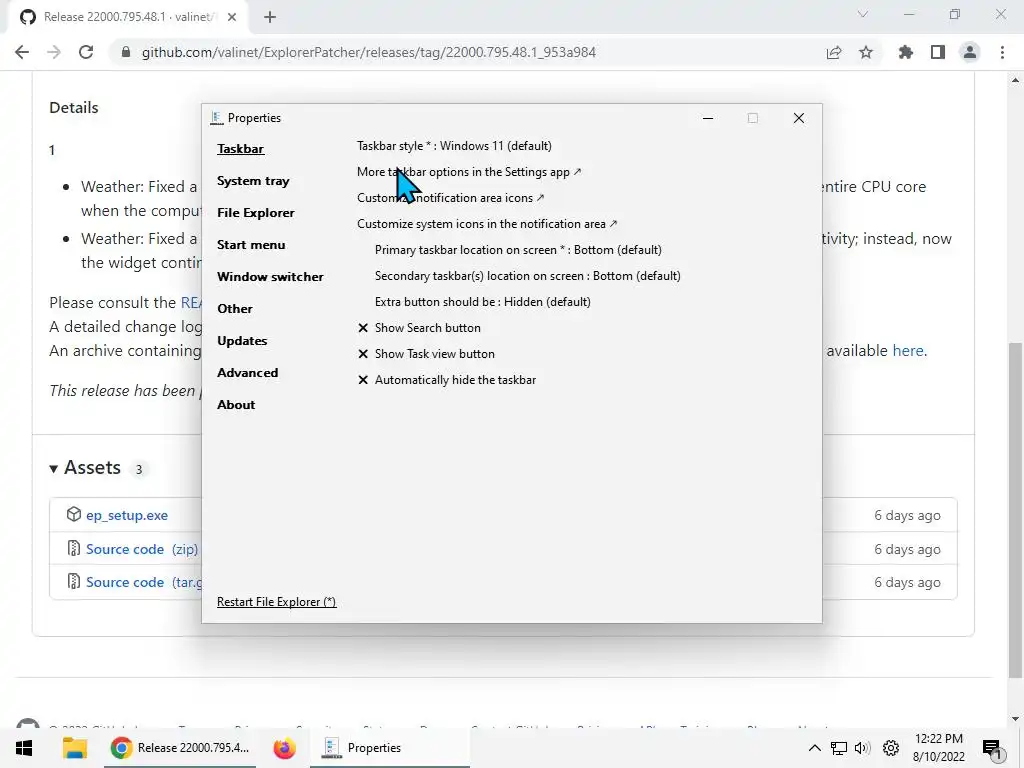The height and width of the screenshot is (768, 1024).
Task: Open volume icon in system tray
Action: 862,748
